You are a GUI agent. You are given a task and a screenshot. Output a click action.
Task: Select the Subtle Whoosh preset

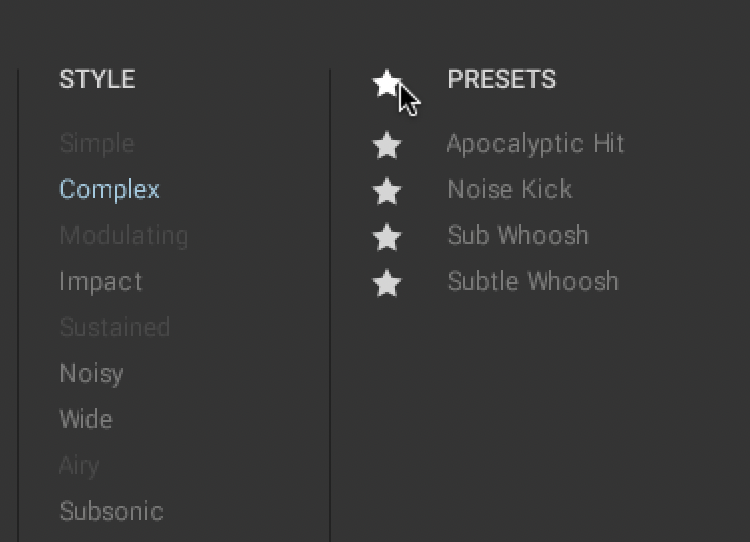click(532, 281)
